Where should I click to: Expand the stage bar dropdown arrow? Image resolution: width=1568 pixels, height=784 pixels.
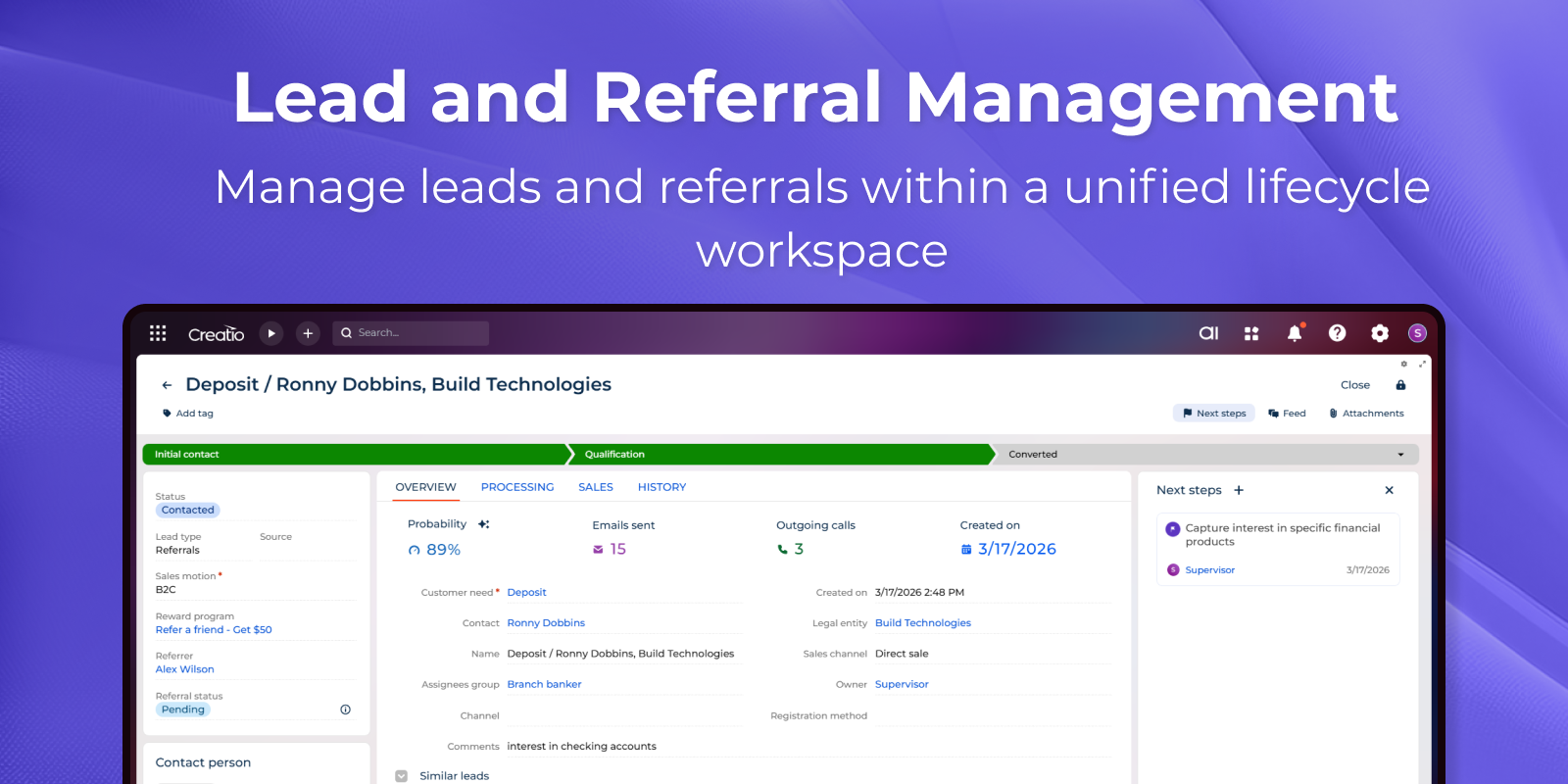click(x=1400, y=455)
